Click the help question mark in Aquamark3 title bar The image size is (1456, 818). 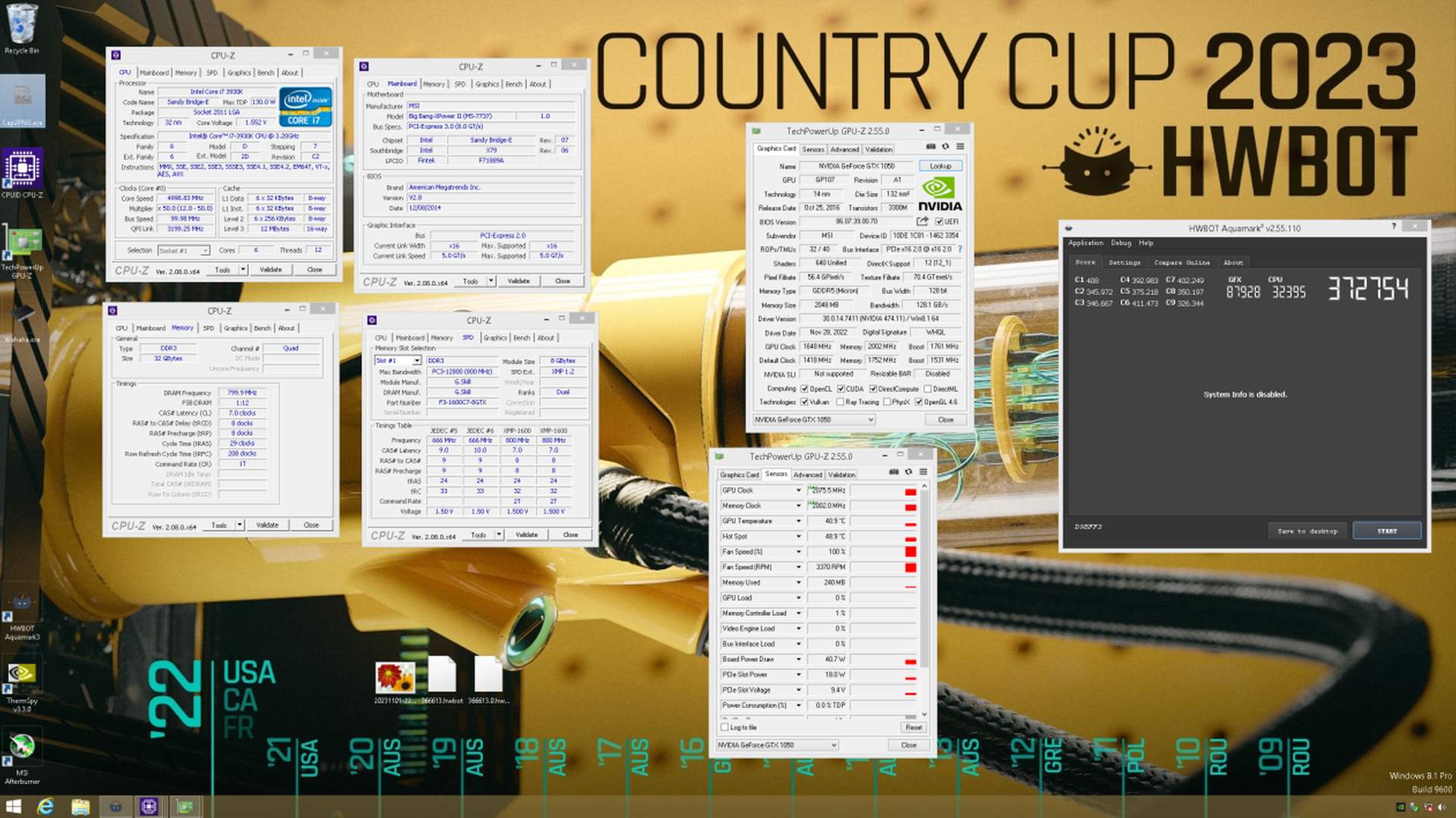(1393, 227)
